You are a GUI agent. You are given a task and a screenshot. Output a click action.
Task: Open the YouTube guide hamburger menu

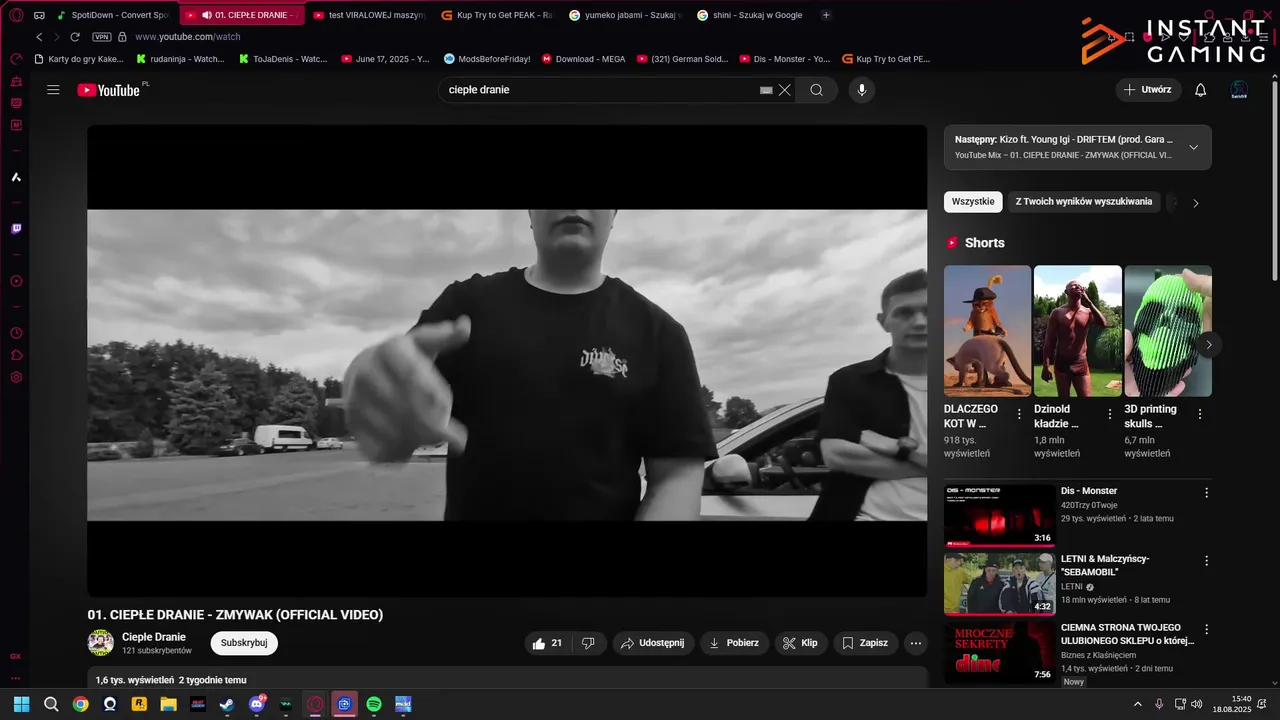pyautogui.click(x=53, y=90)
